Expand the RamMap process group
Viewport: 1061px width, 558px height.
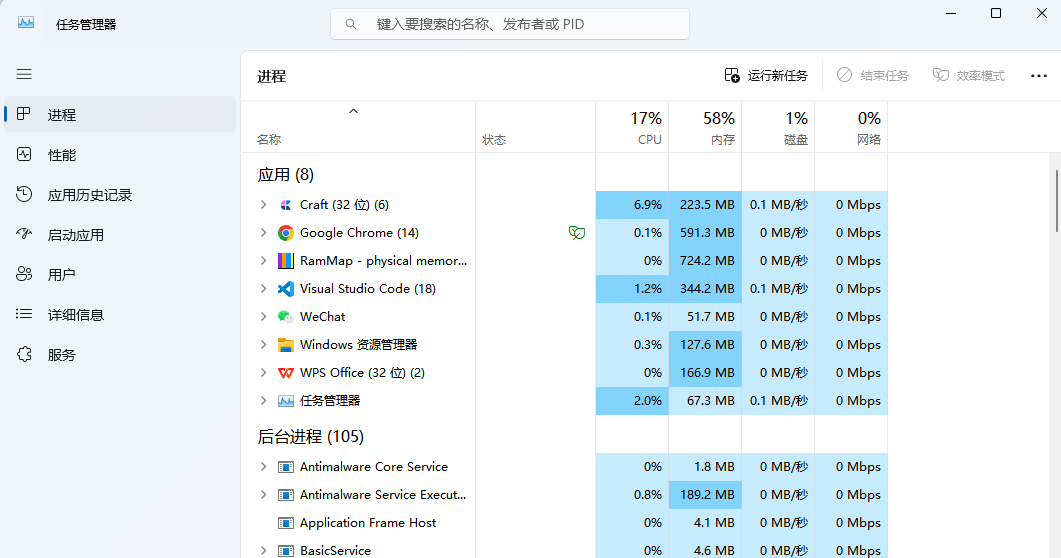(264, 260)
